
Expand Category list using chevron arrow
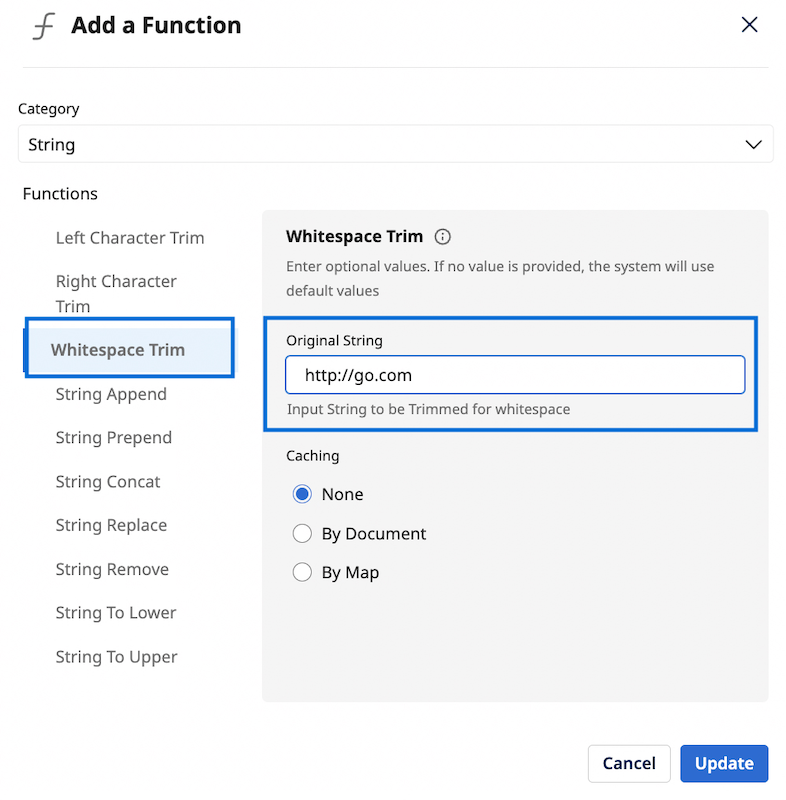pos(754,144)
